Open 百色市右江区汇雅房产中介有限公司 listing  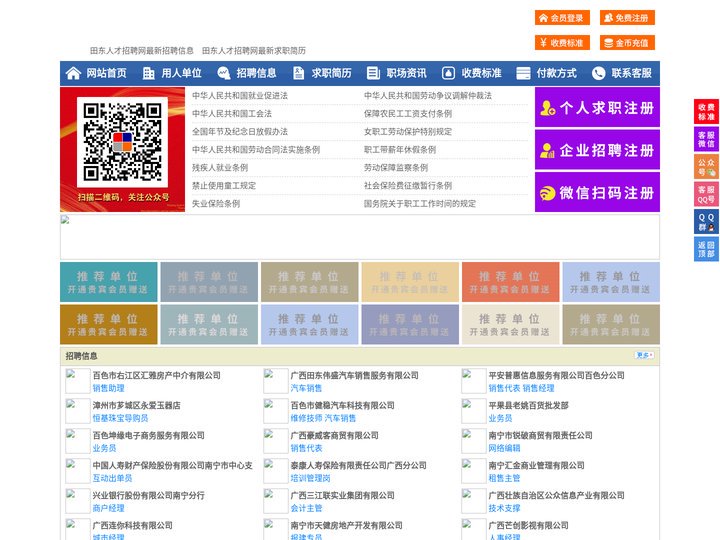(157, 375)
